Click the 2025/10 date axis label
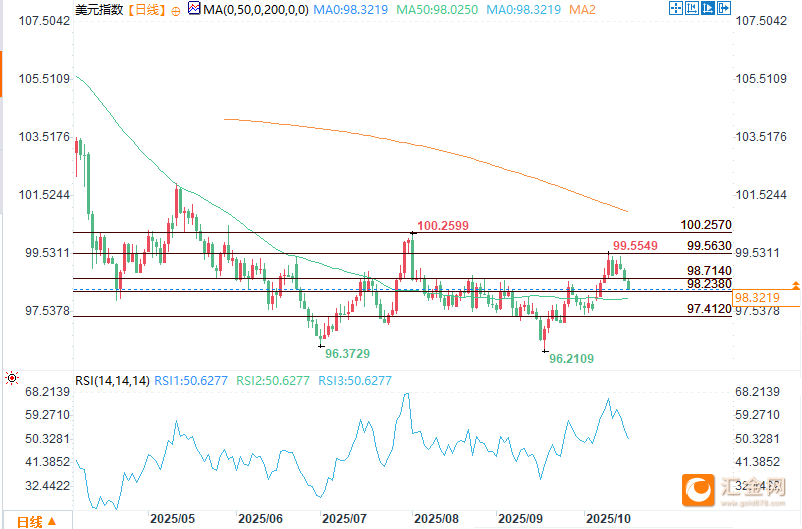 pyautogui.click(x=608, y=519)
